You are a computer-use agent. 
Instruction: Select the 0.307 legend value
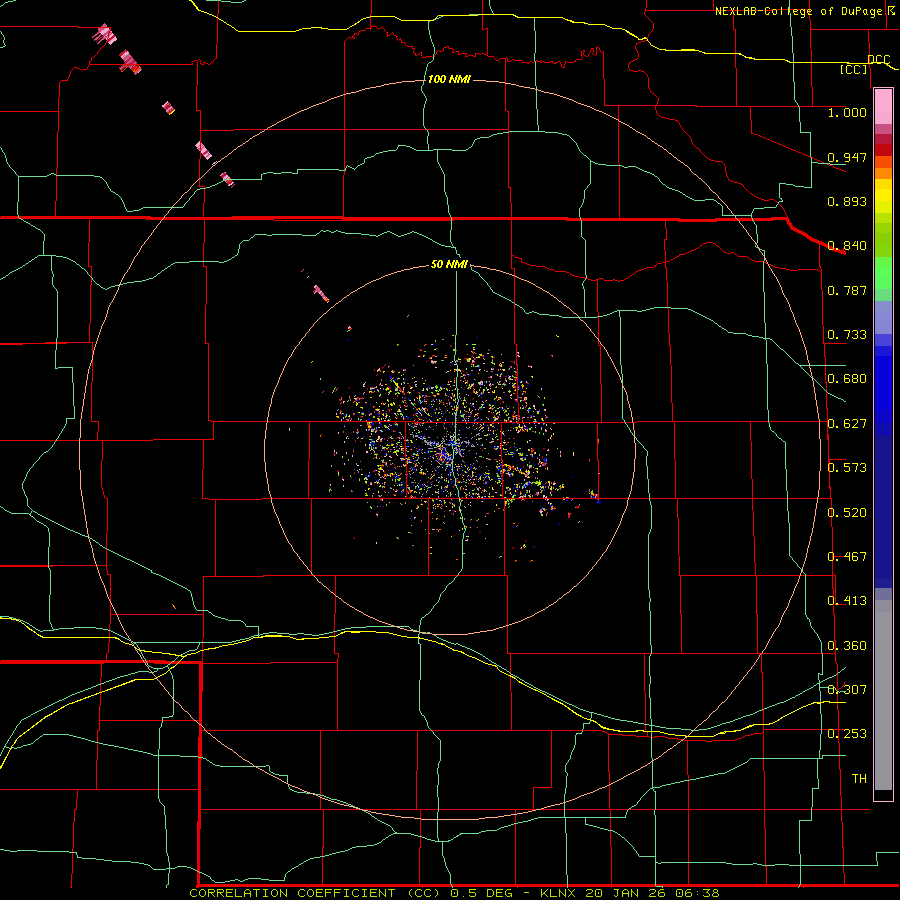847,690
